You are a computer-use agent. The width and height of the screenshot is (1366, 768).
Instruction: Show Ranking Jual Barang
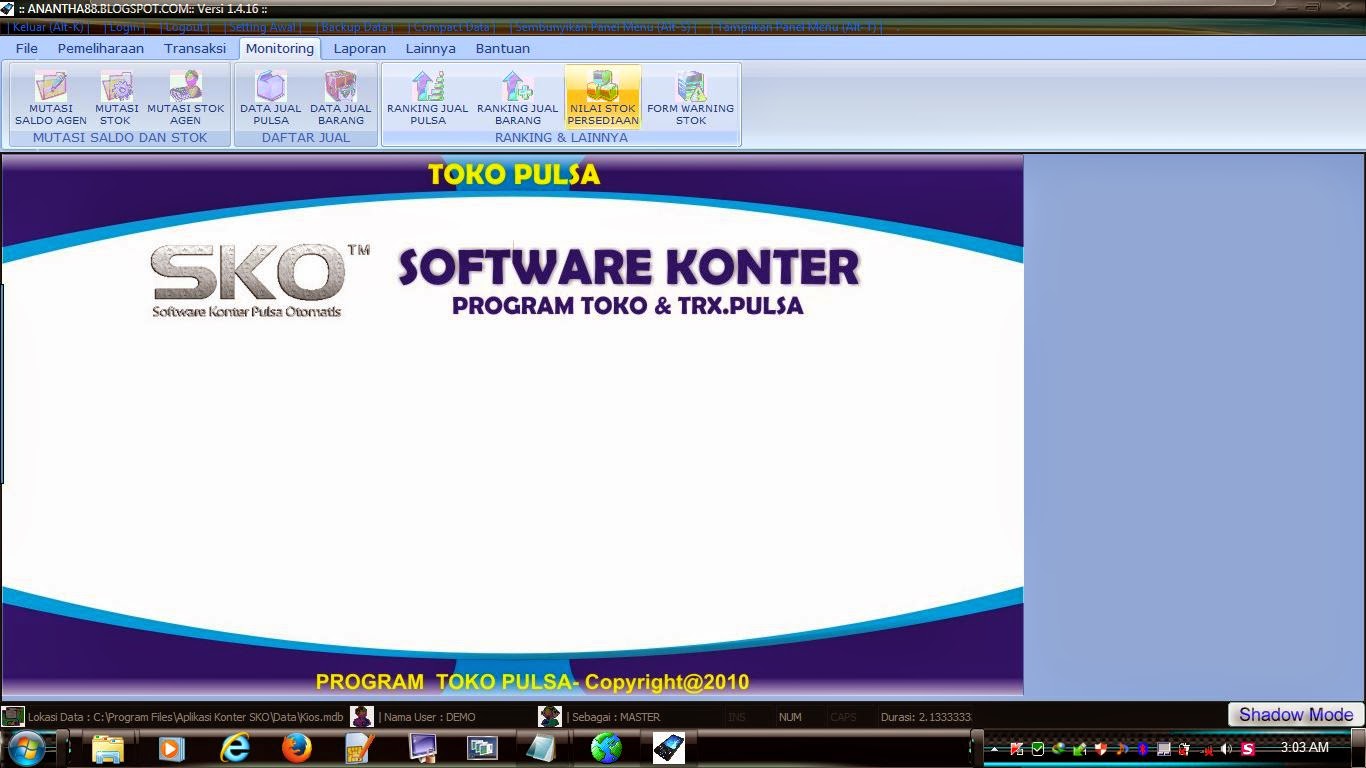(x=517, y=98)
